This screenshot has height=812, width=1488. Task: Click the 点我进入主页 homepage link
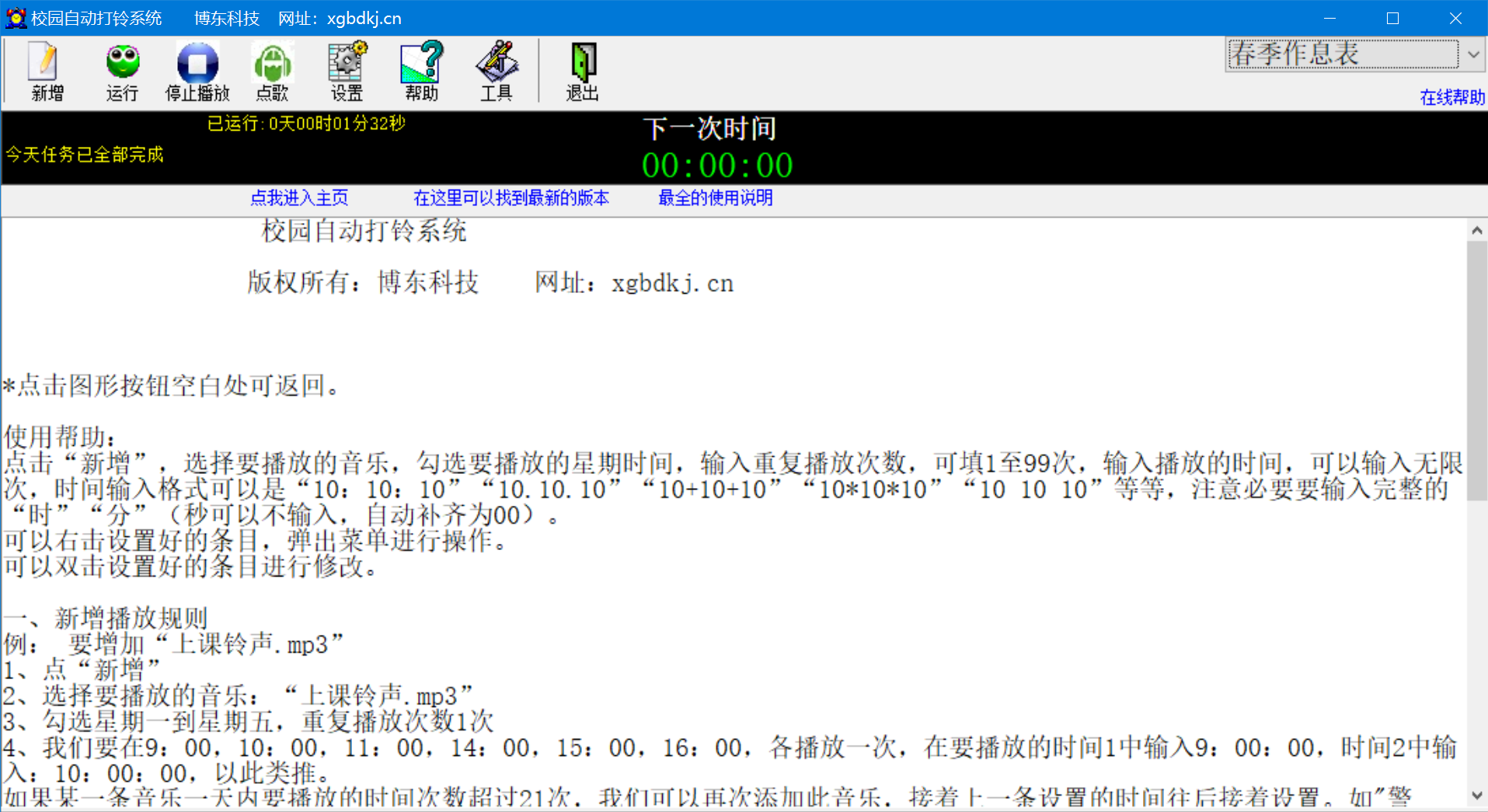click(x=299, y=198)
